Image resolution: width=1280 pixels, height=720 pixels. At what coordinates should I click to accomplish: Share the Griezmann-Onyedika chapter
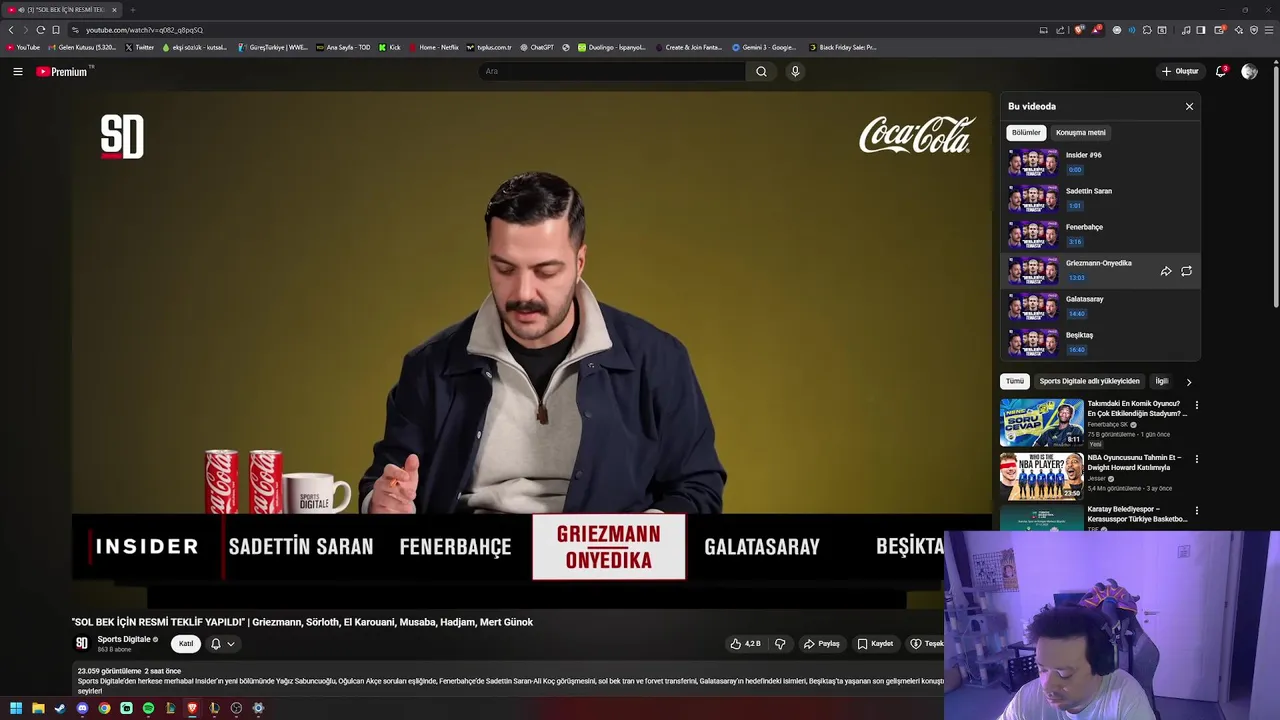pyautogui.click(x=1166, y=271)
